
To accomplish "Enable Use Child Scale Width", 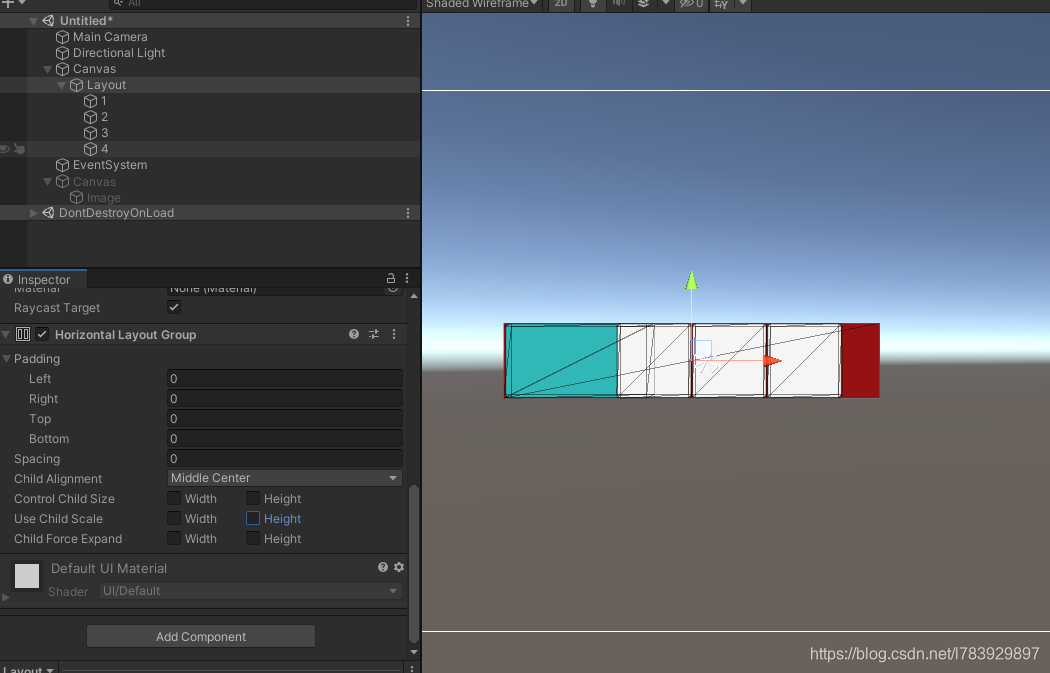I will [x=174, y=518].
